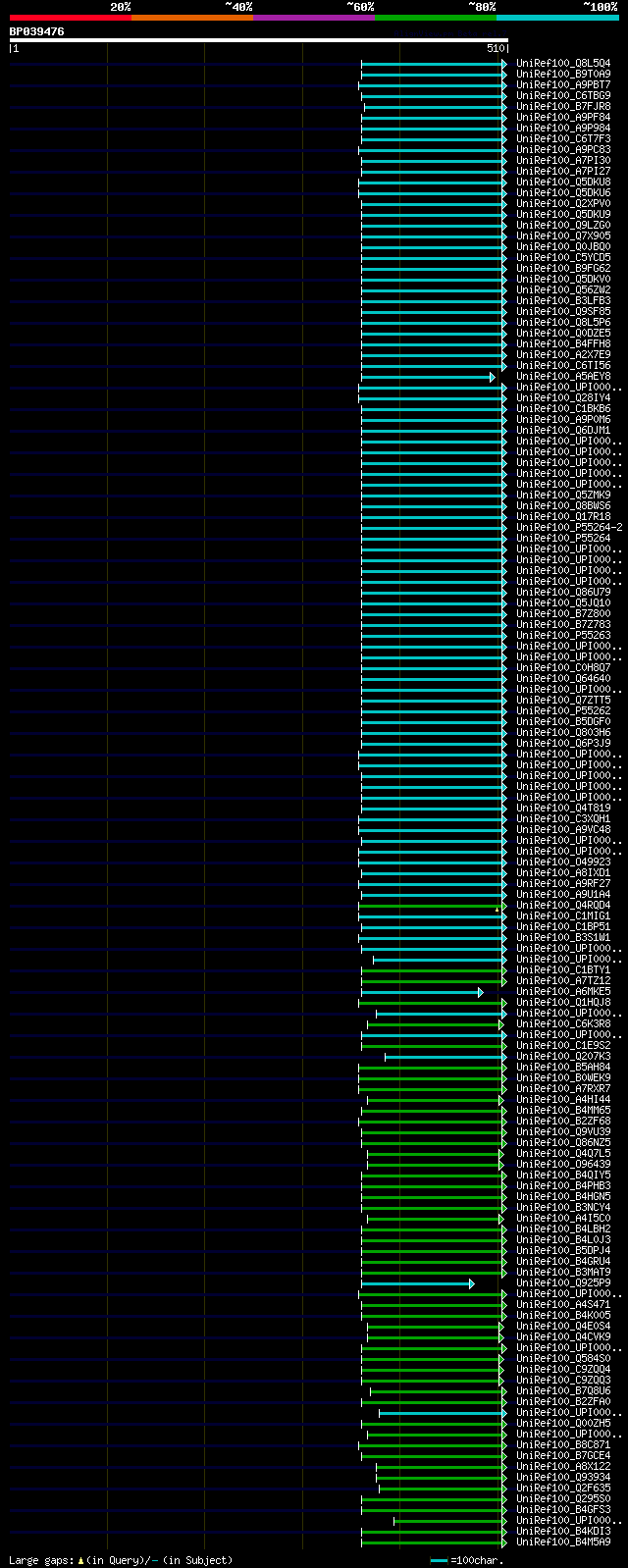The image size is (628, 1568).
Task: Click the cyan ~100% identity legend segment
Action: tap(557, 18)
